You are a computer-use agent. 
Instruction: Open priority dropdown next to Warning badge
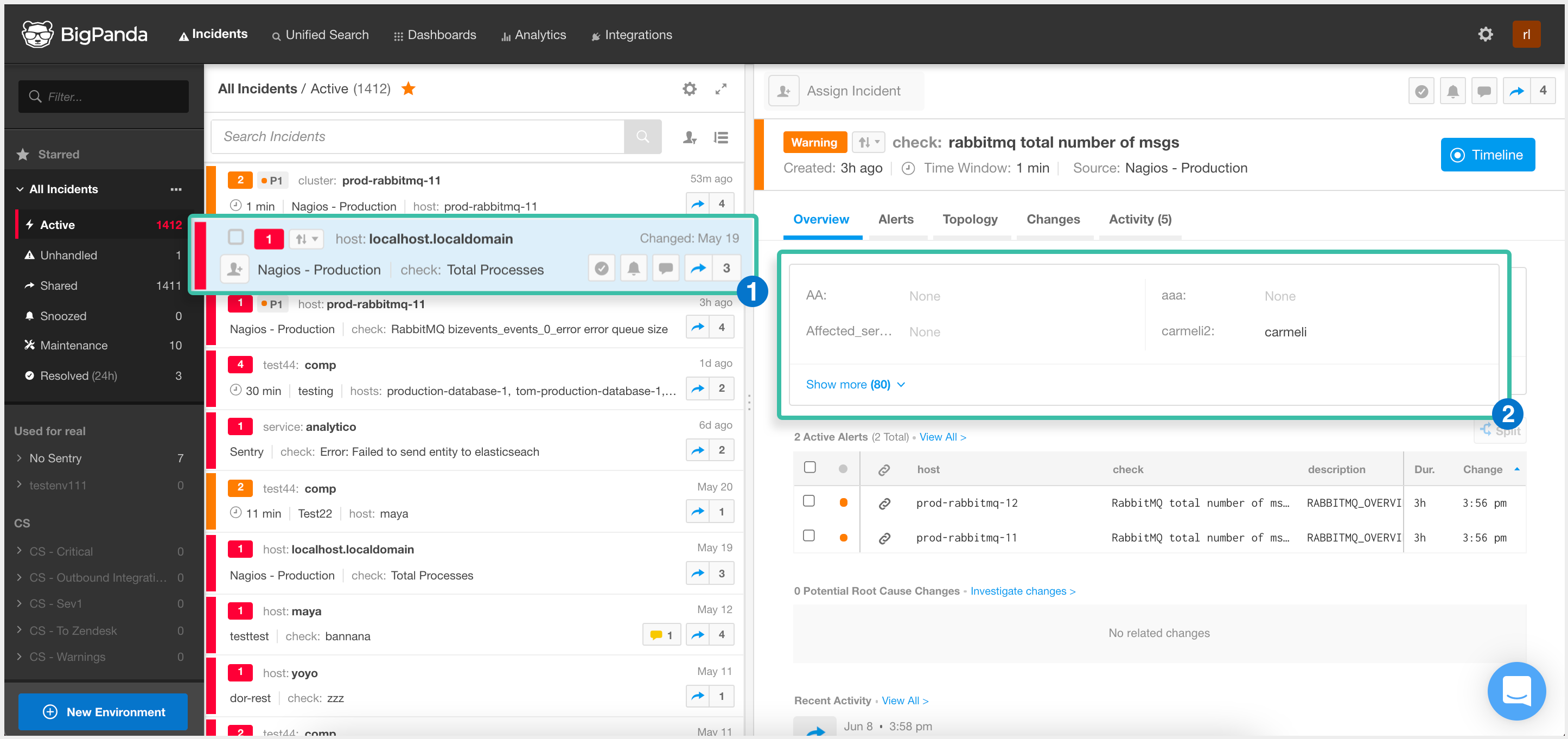pos(868,143)
